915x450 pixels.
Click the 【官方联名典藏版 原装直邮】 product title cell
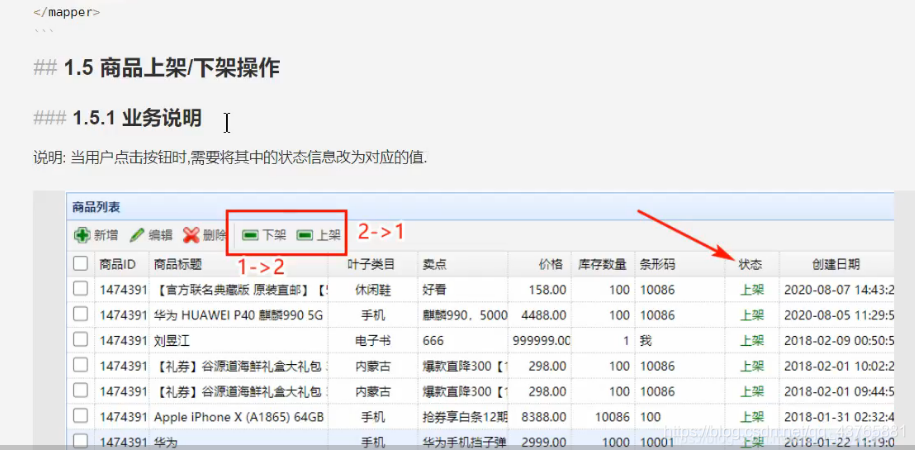(x=240, y=290)
